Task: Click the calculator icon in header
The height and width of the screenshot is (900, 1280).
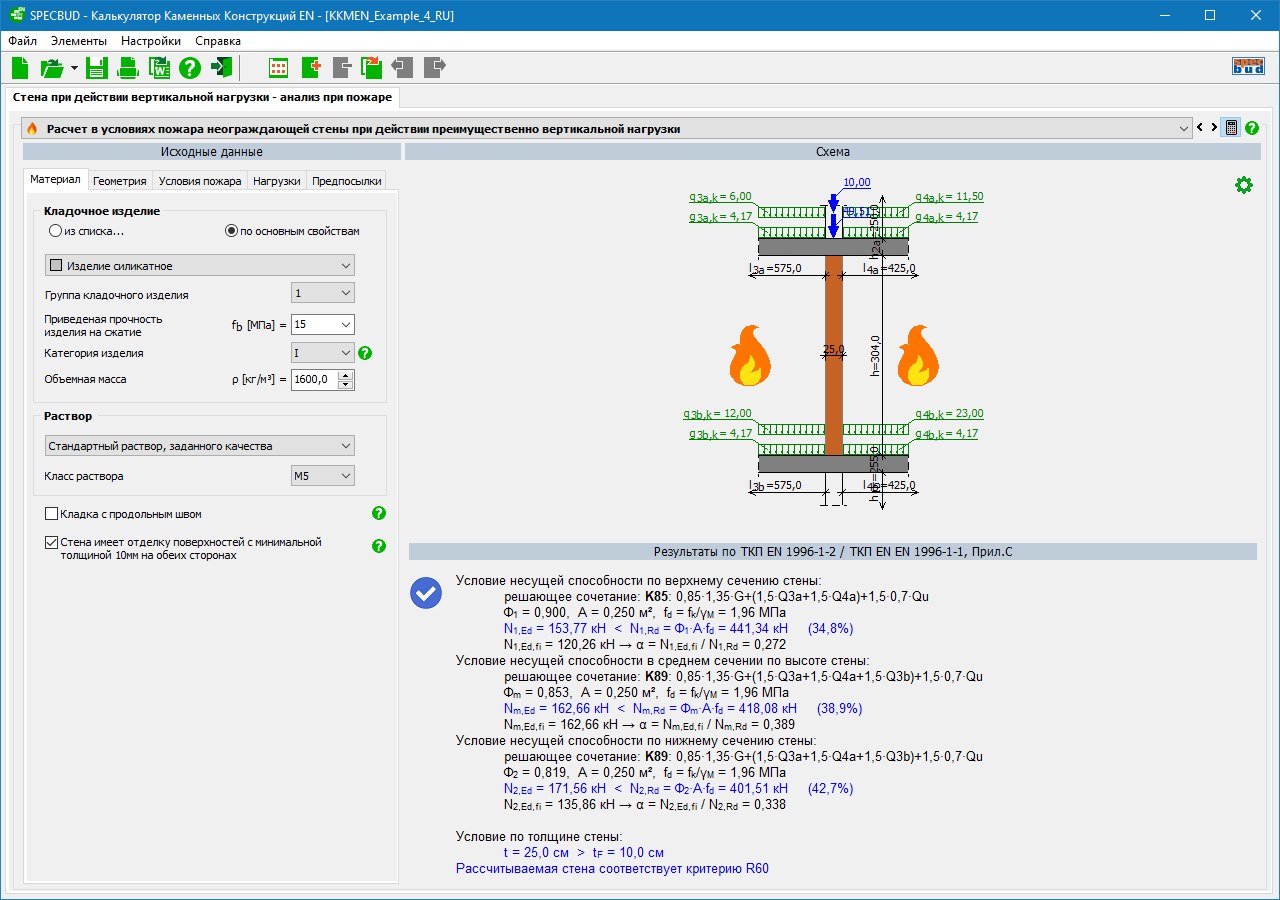Action: 1231,128
